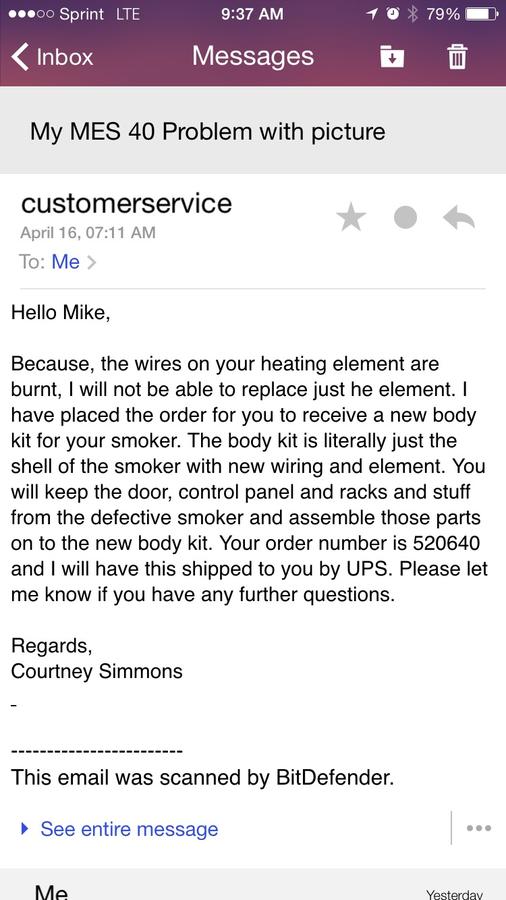This screenshot has height=900, width=506.
Task: Tap the Bluetooth status icon
Action: click(412, 14)
